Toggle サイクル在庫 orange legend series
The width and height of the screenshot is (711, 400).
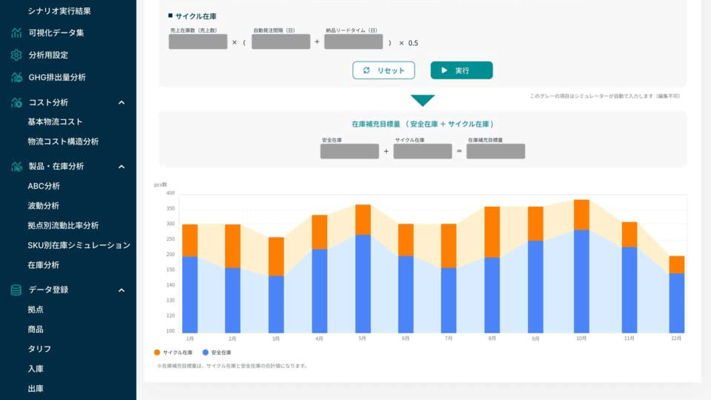157,353
